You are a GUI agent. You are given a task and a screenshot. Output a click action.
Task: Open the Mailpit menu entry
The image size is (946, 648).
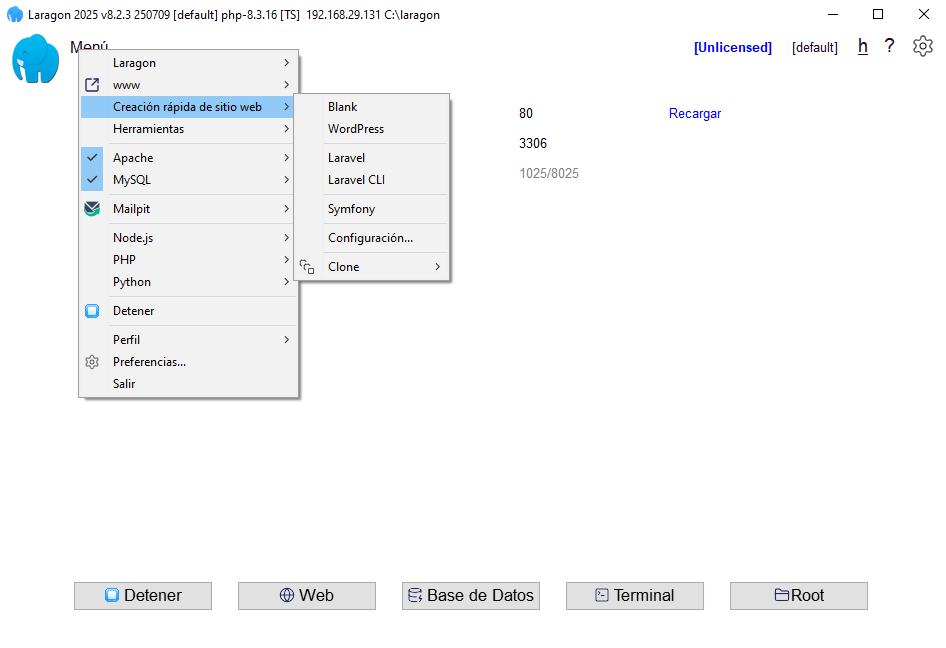click(x=188, y=209)
